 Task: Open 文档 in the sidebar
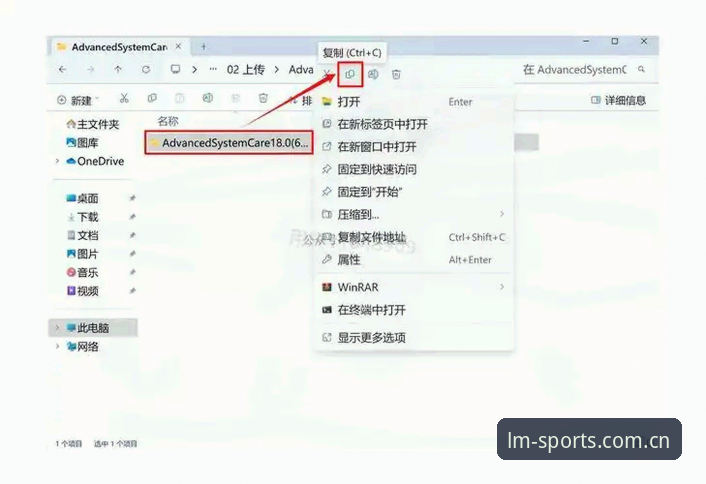(x=82, y=235)
